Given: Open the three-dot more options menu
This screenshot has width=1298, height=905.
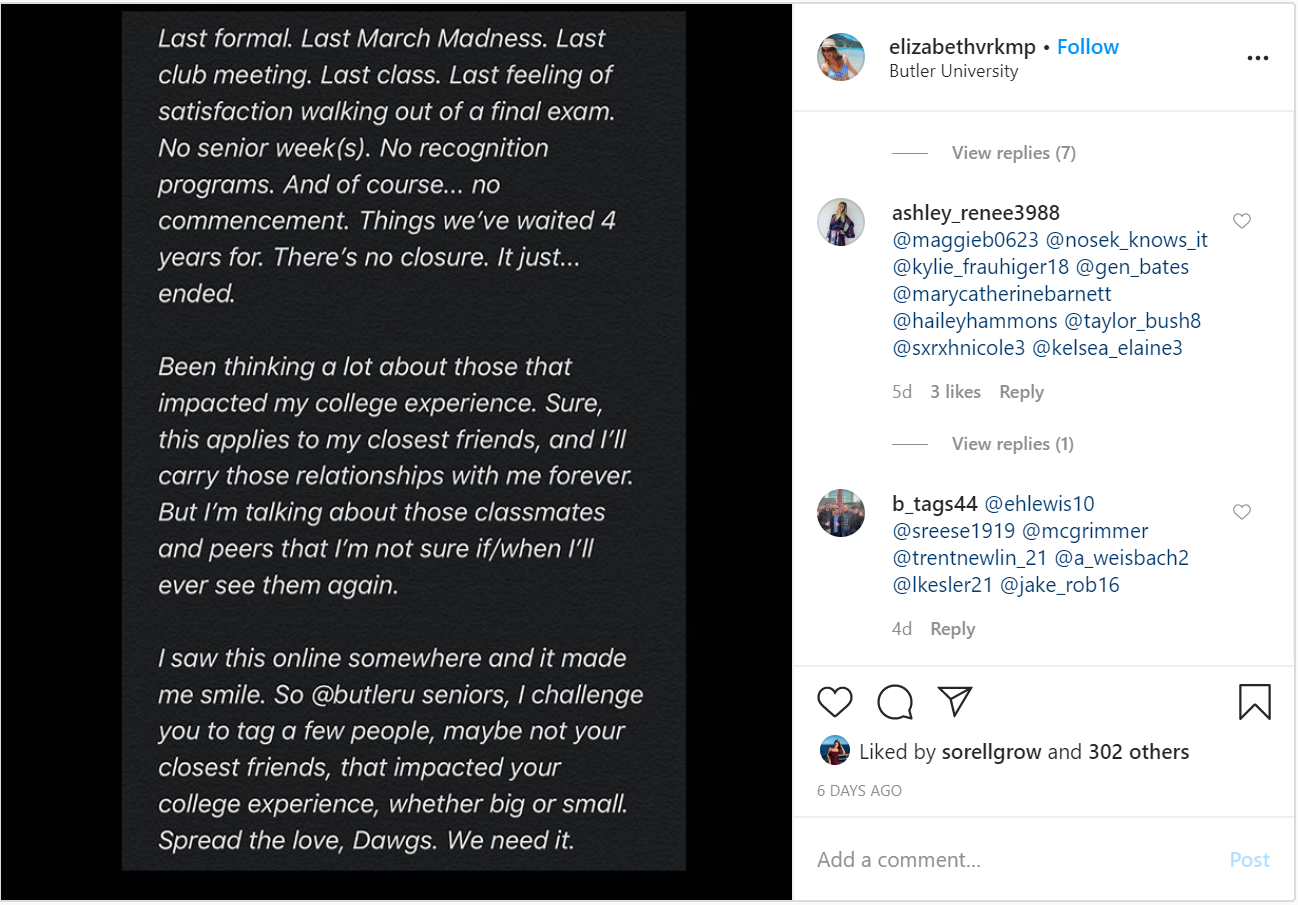Looking at the screenshot, I should tap(1257, 58).
